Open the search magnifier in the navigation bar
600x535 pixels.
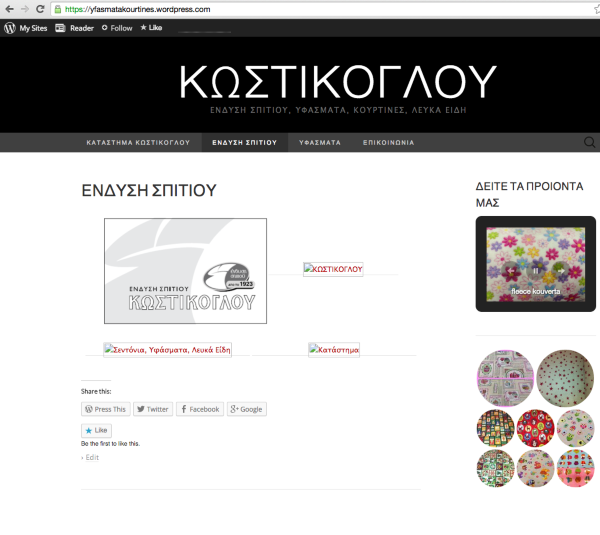click(589, 142)
